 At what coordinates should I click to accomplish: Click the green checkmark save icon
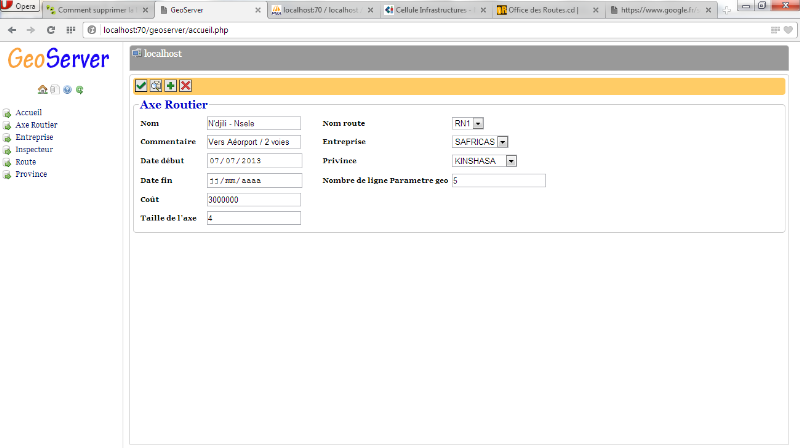point(141,86)
